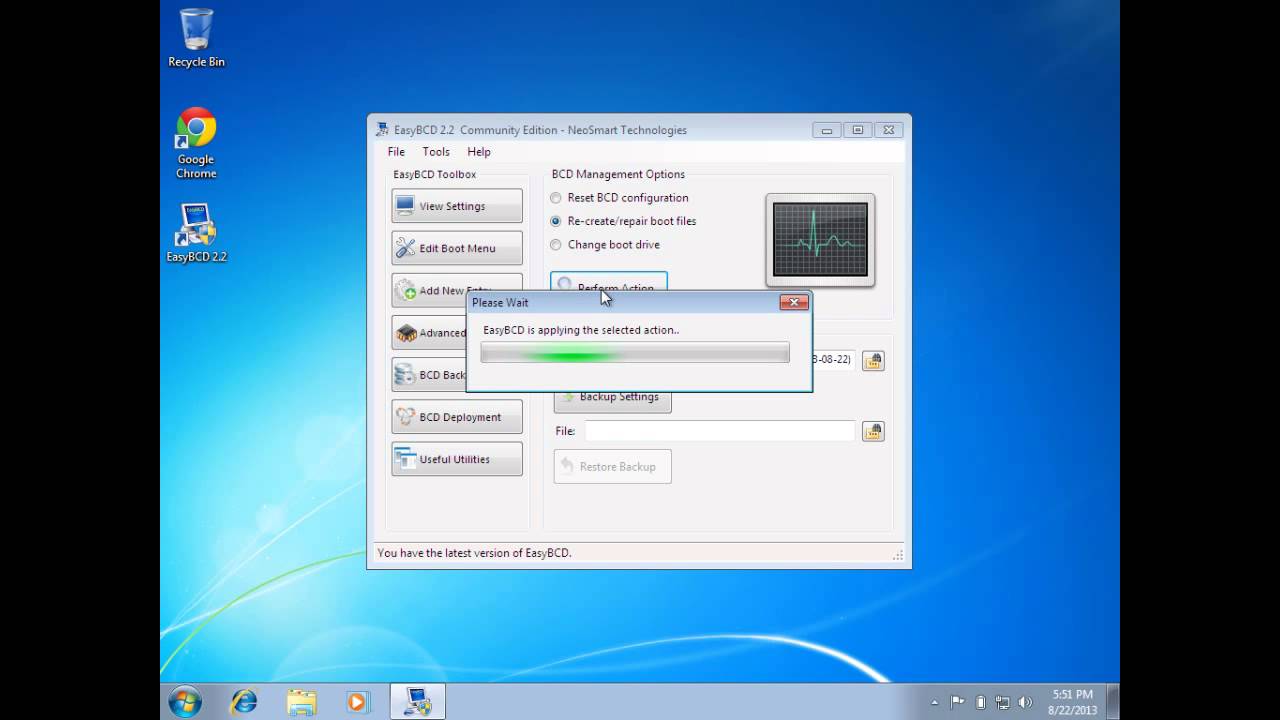Open Windows Explorer folder in taskbar

[301, 701]
